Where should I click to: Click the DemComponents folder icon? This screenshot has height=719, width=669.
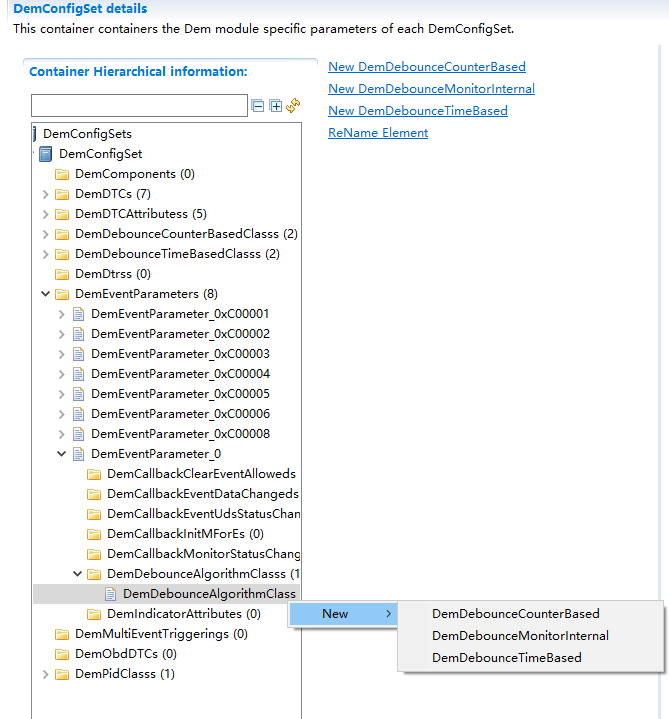pyautogui.click(x=62, y=174)
